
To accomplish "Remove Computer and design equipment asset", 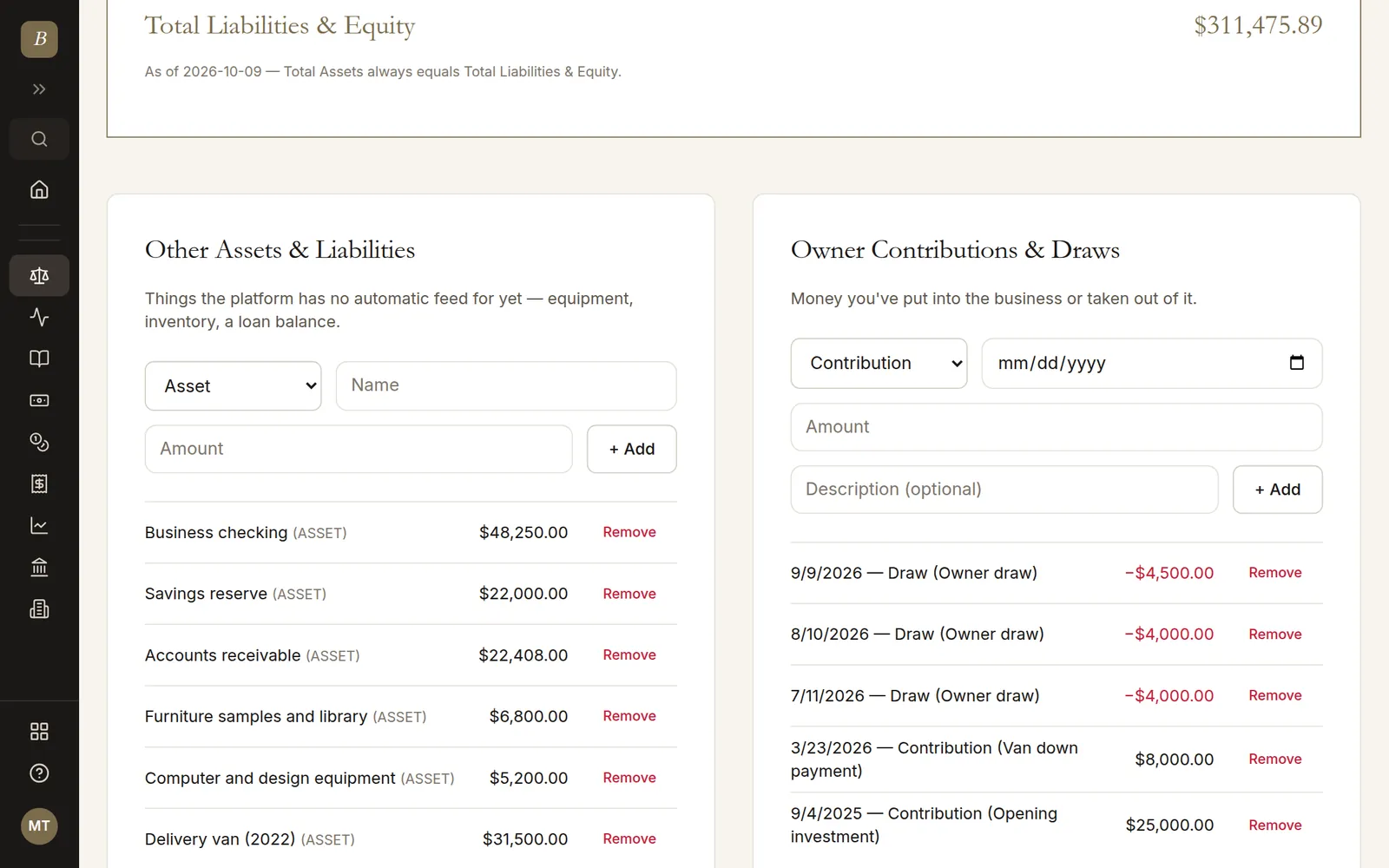I will [629, 778].
